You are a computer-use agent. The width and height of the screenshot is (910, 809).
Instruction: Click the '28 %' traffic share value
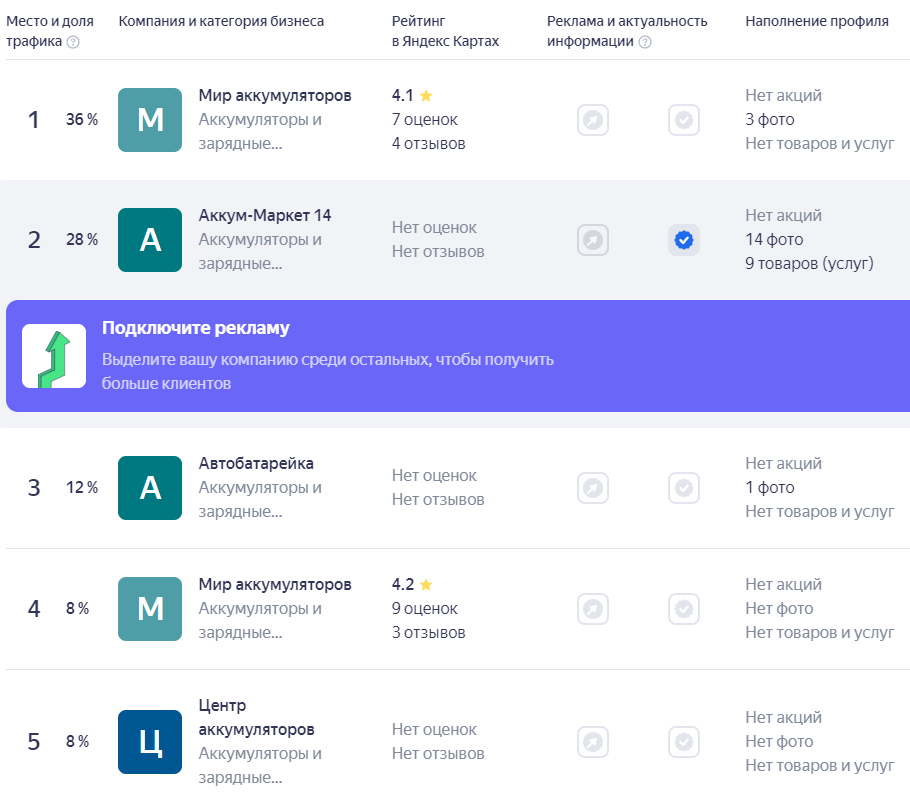coord(82,240)
